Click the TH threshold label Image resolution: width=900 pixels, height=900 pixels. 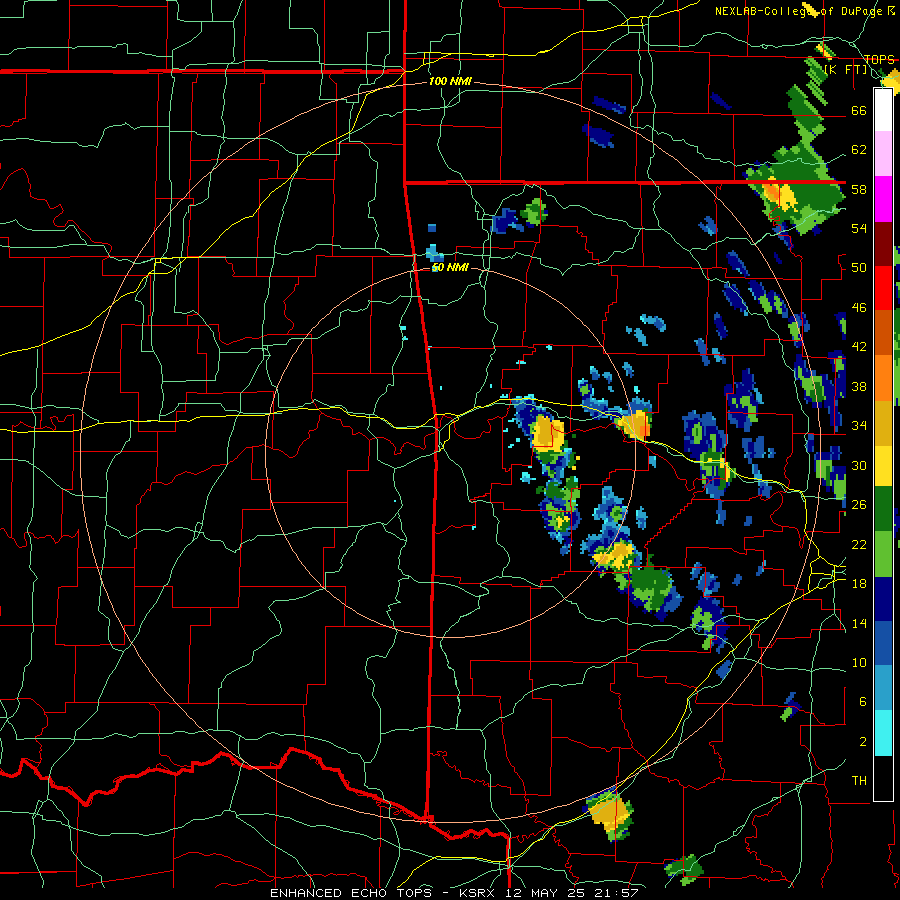859,780
